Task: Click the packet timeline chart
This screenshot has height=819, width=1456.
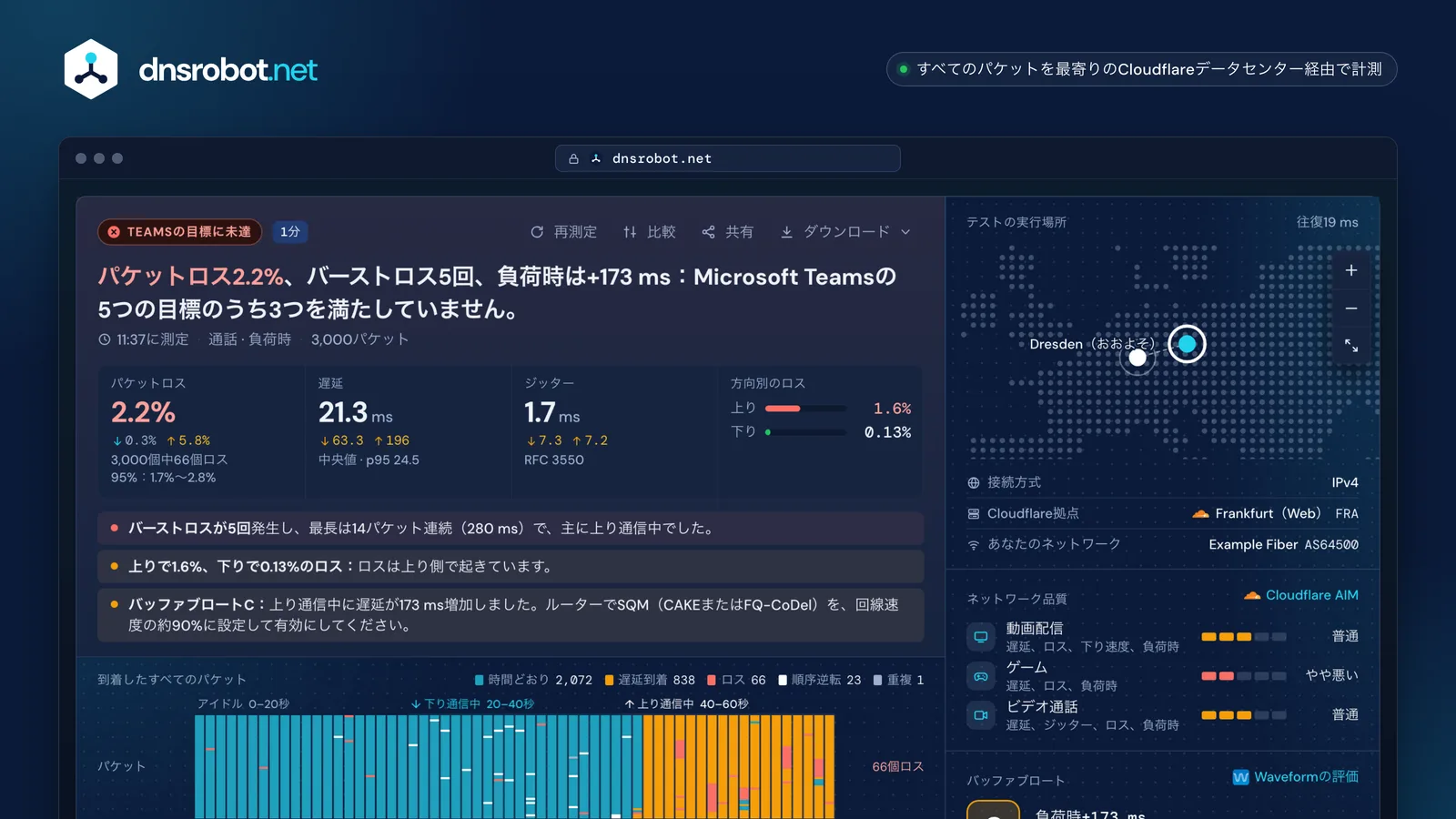Action: click(514, 766)
